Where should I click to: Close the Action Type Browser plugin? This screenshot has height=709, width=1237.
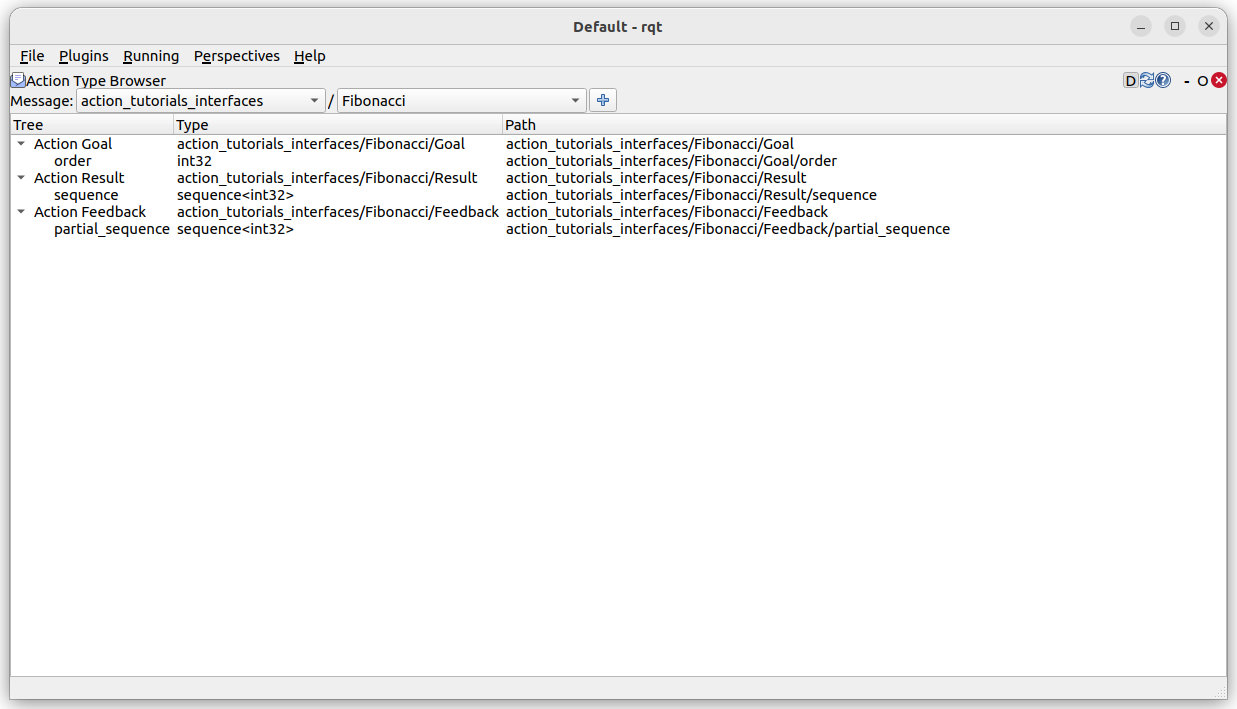1219,81
